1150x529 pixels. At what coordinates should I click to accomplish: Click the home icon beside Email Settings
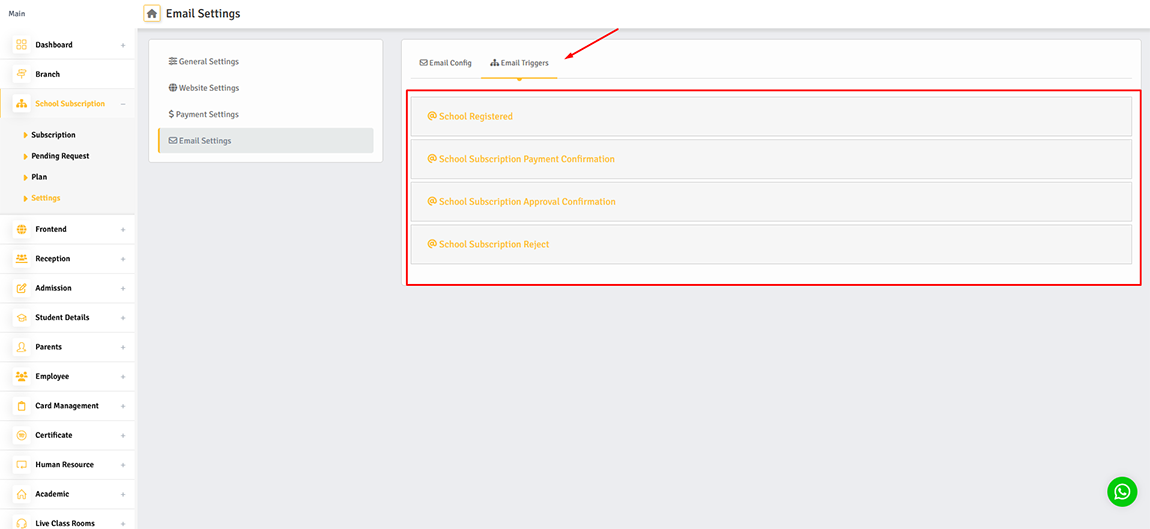[152, 14]
